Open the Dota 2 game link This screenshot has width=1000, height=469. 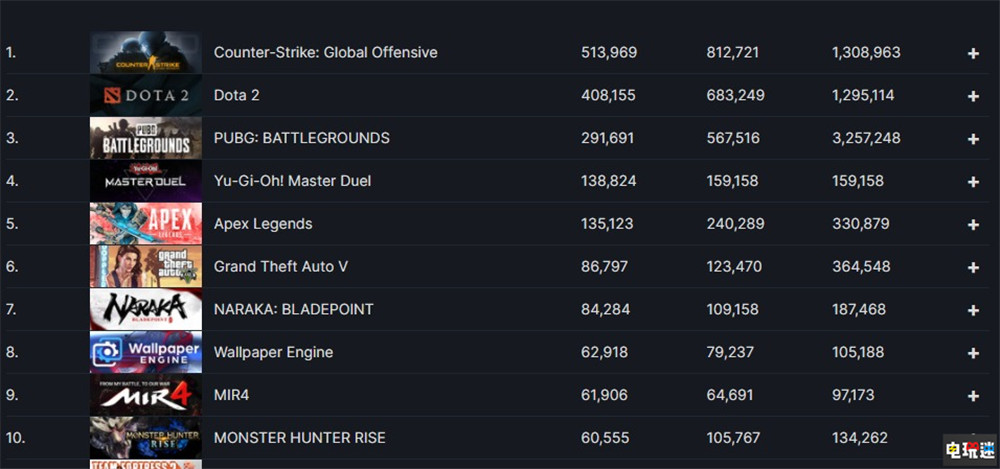(237, 95)
